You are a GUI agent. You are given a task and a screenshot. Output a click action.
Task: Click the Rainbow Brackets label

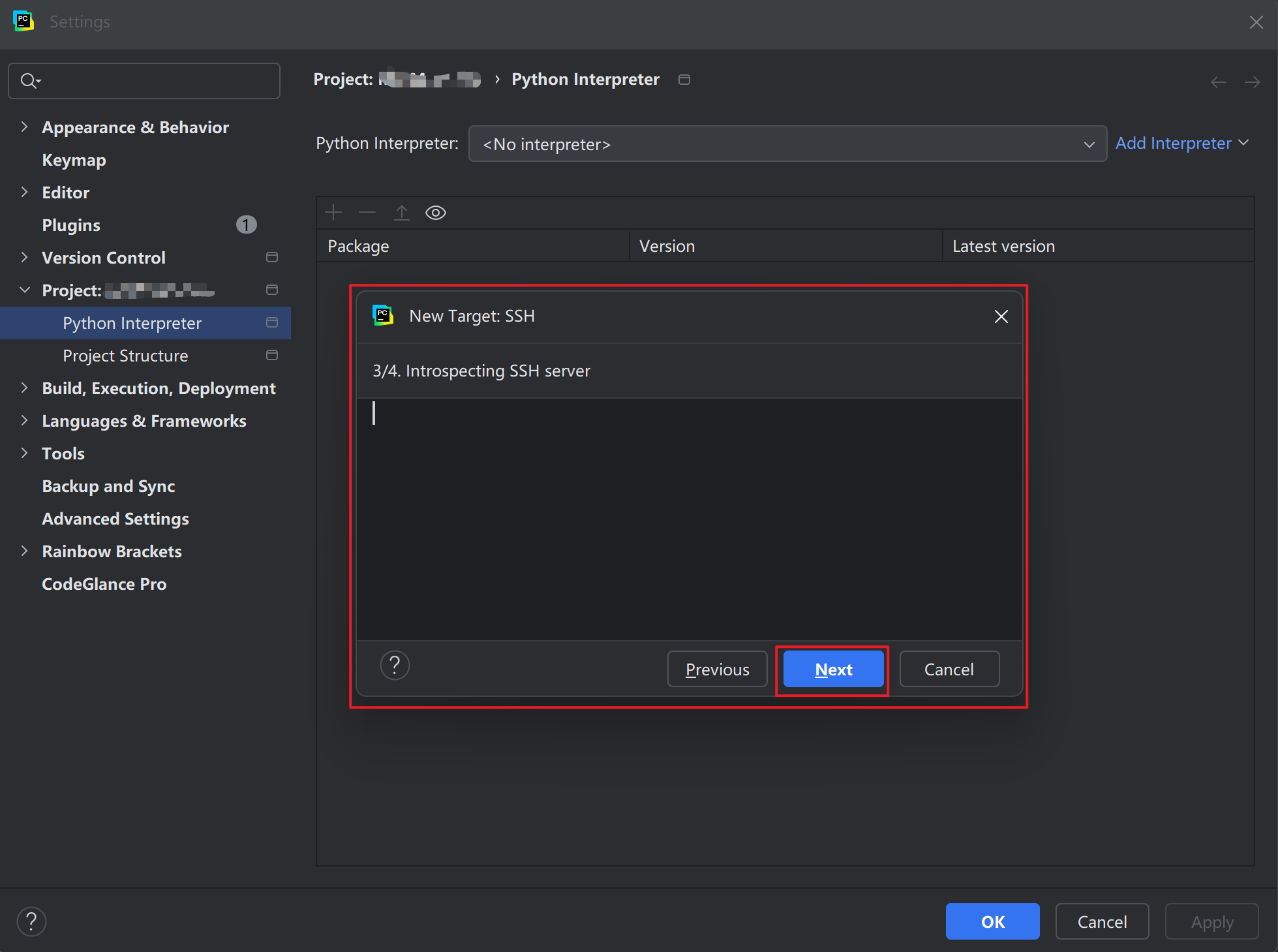click(x=112, y=551)
